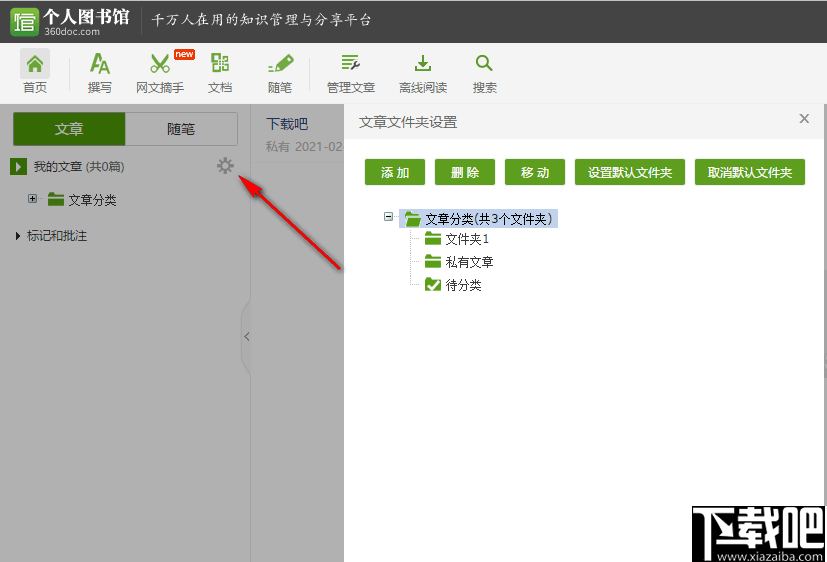Viewport: 827px width, 562px height.
Task: Click the 文章分类 folder icon in sidebar
Action: tap(55, 199)
